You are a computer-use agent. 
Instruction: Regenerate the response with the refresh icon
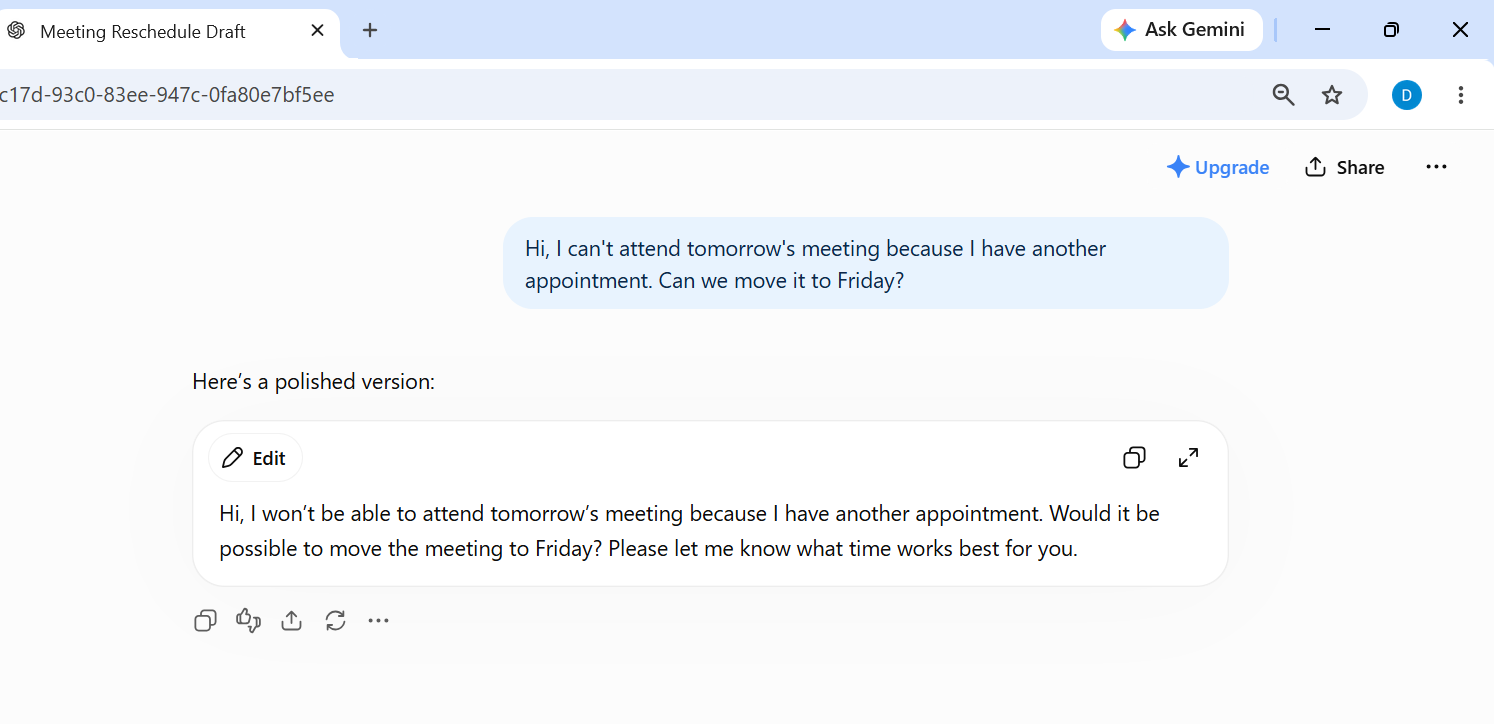pyautogui.click(x=335, y=621)
